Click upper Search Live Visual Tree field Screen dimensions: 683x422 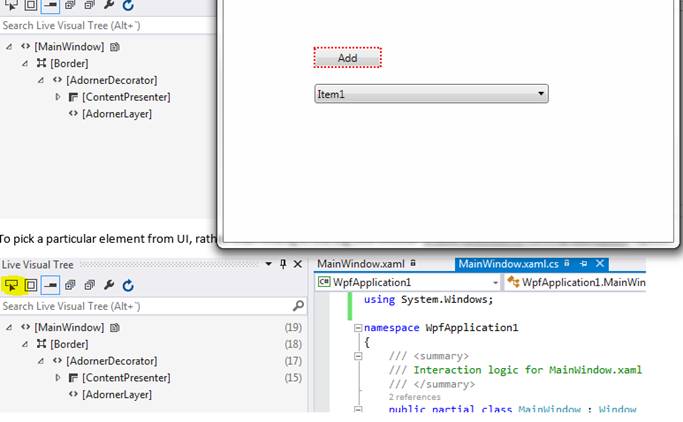point(108,25)
